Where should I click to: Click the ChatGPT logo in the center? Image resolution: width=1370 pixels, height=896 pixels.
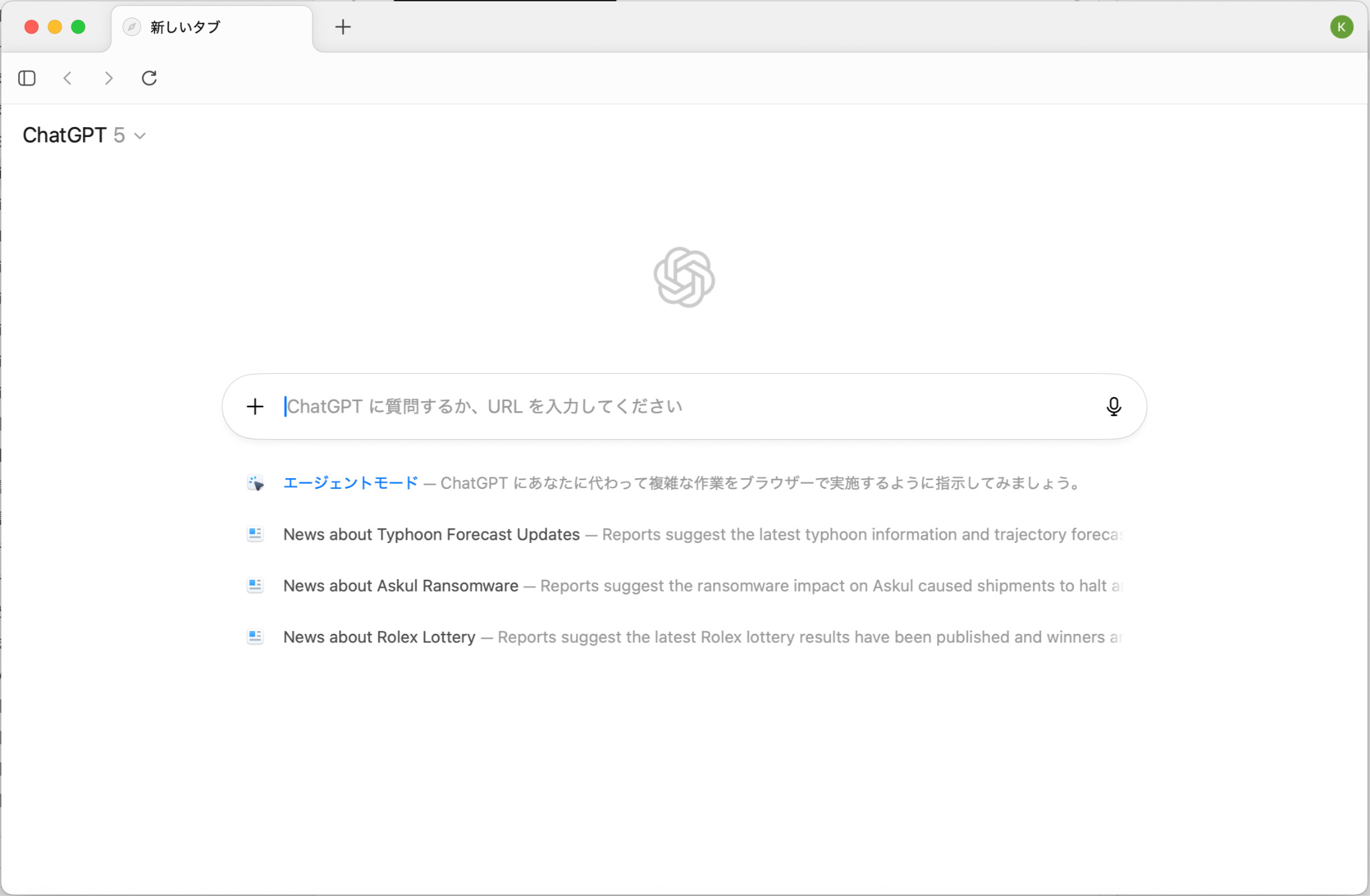click(684, 277)
